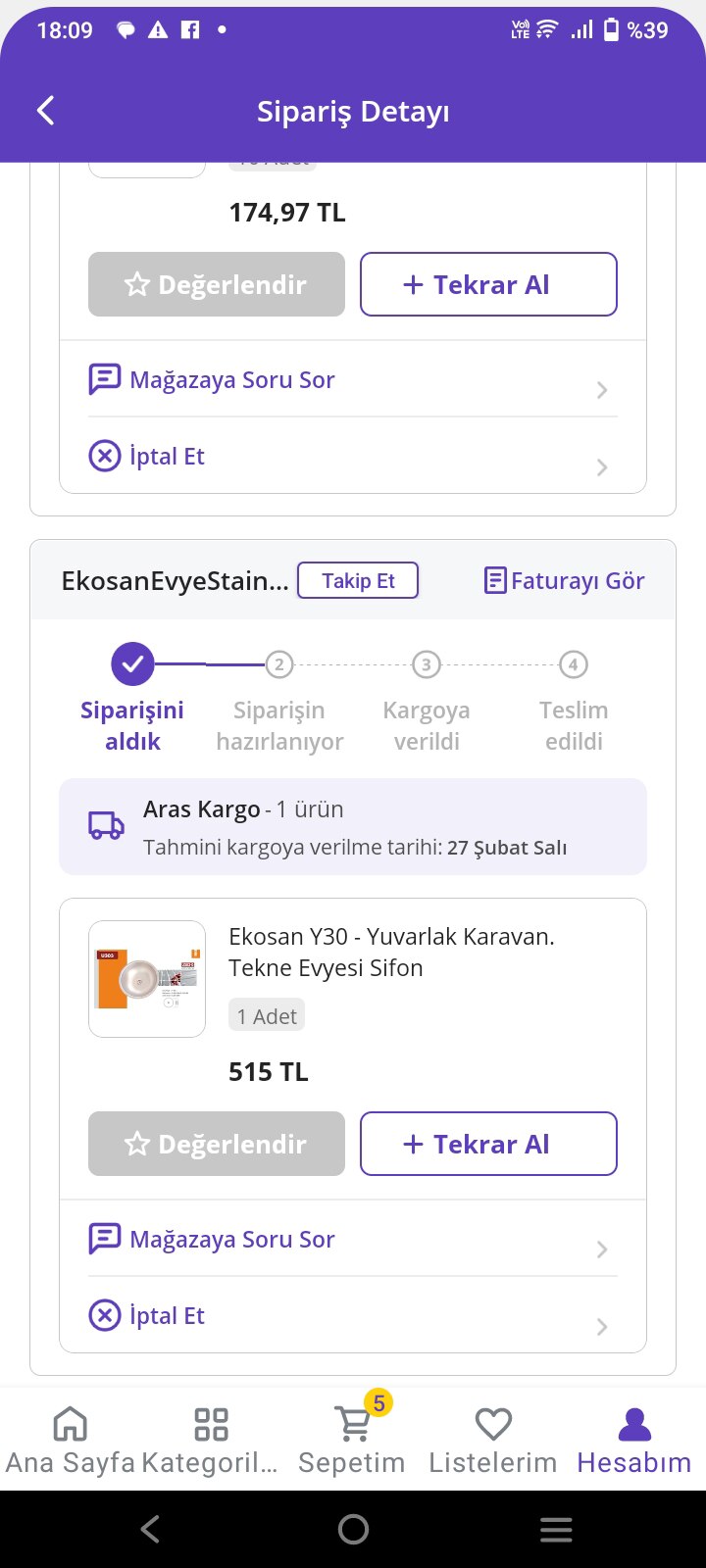
Task: Tap Değerlendir for the 174,97 TL item
Action: click(x=217, y=284)
